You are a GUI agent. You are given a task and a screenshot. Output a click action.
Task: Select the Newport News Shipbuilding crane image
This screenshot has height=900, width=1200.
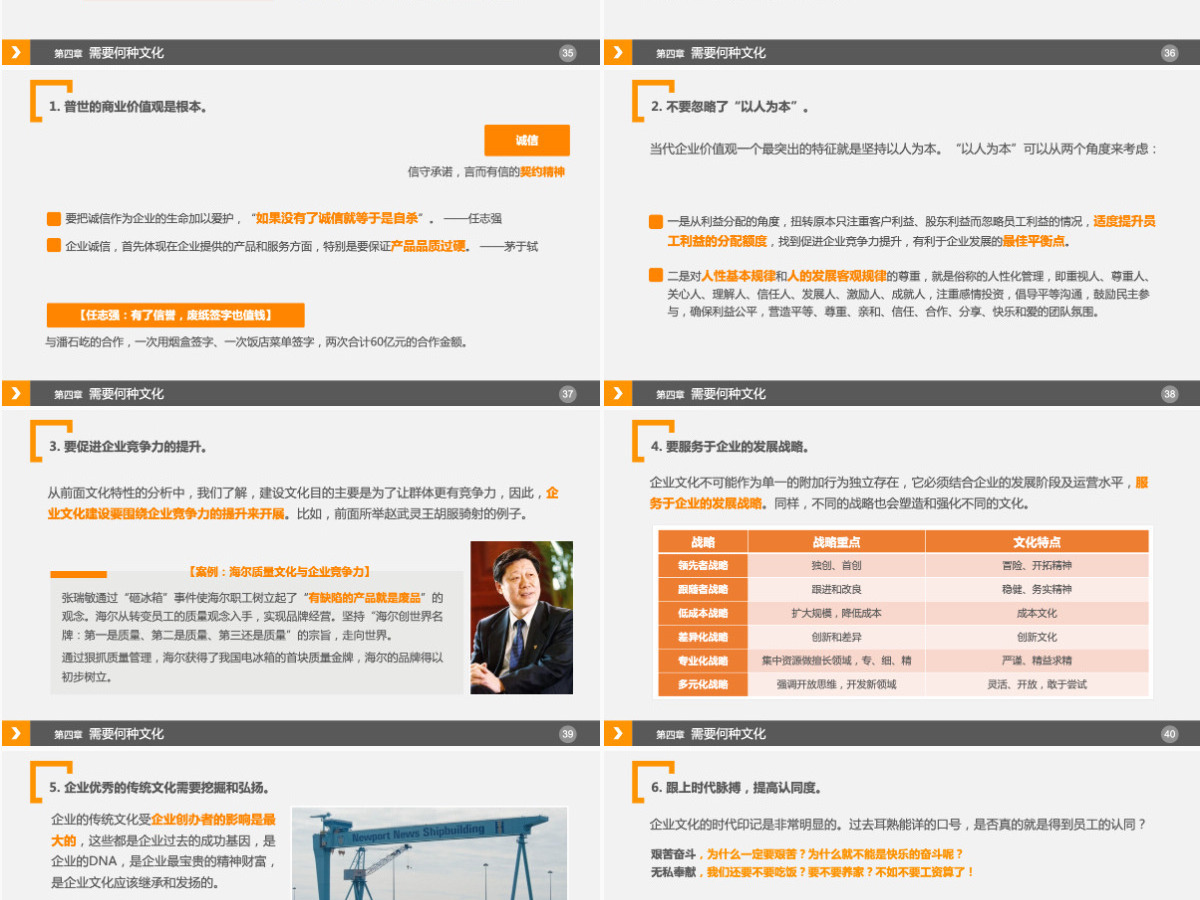click(x=430, y=853)
